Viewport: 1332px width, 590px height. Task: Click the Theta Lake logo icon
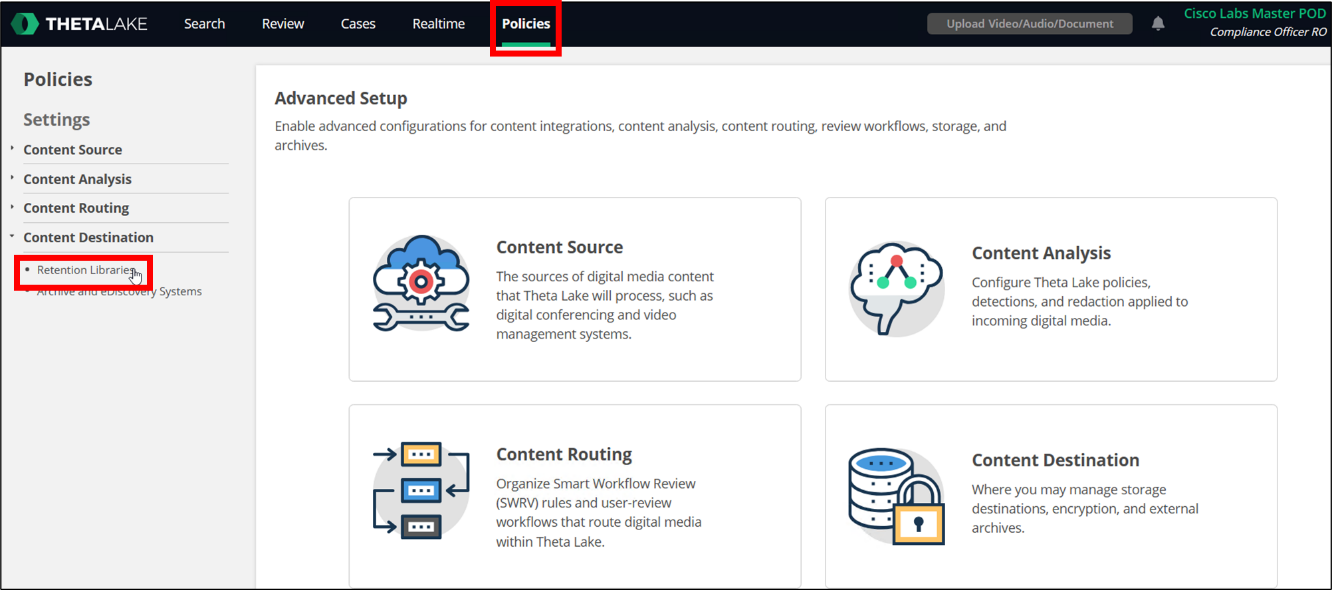[x=26, y=24]
